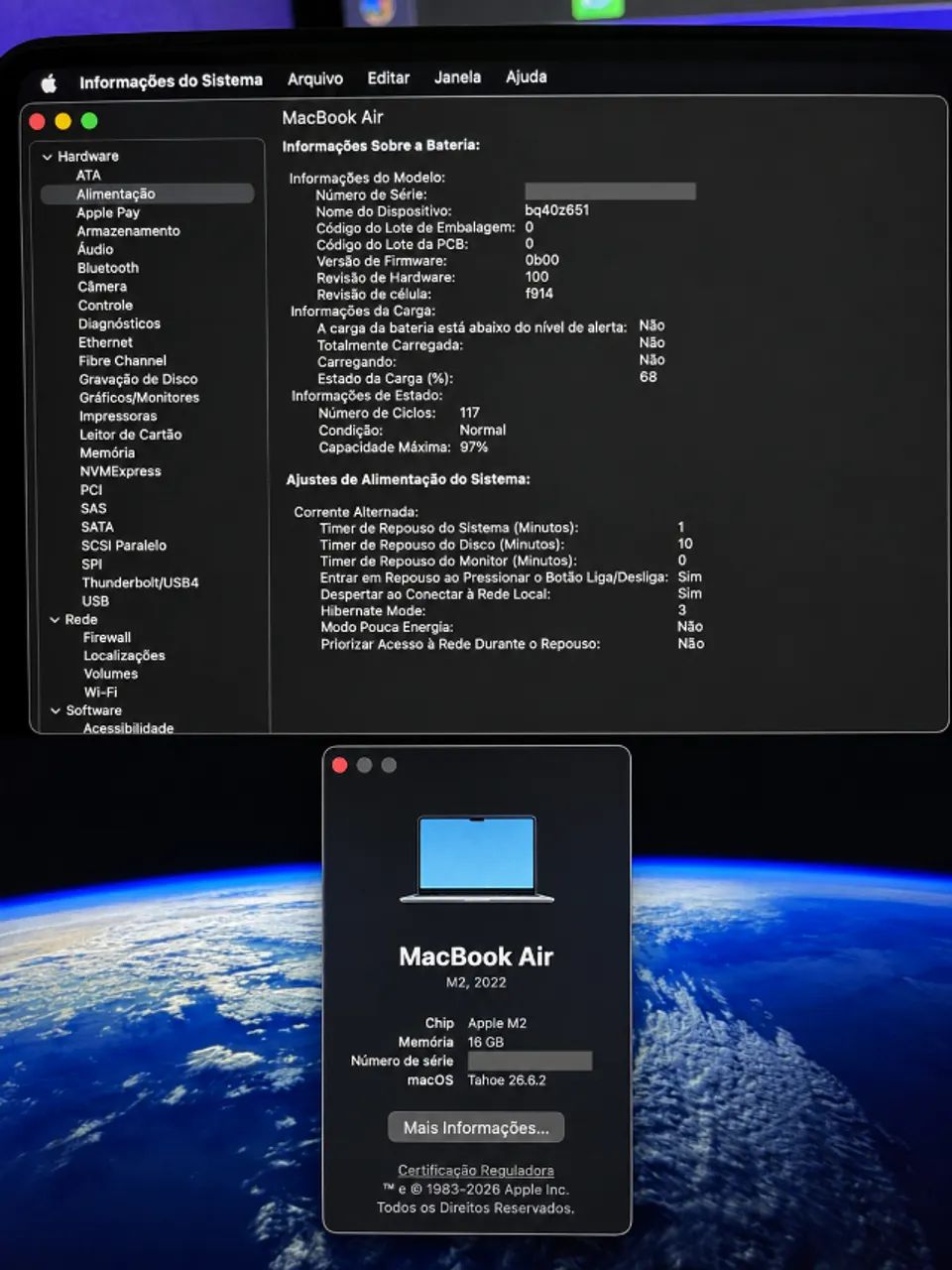Select Ethernet in the sidebar
Screen dimensions: 952x1270
[x=105, y=342]
